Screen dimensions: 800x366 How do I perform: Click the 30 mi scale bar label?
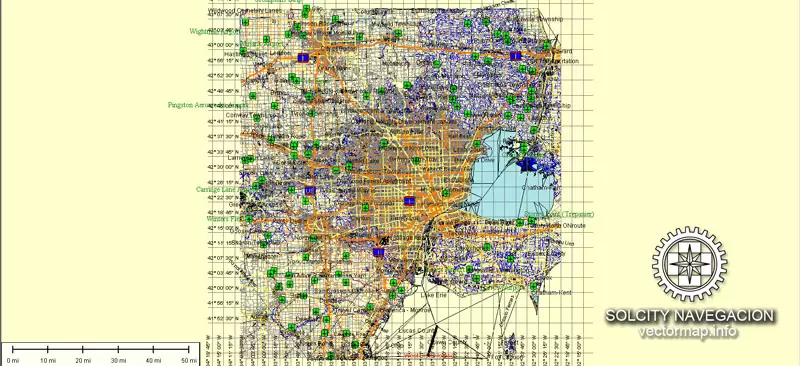[x=118, y=361]
